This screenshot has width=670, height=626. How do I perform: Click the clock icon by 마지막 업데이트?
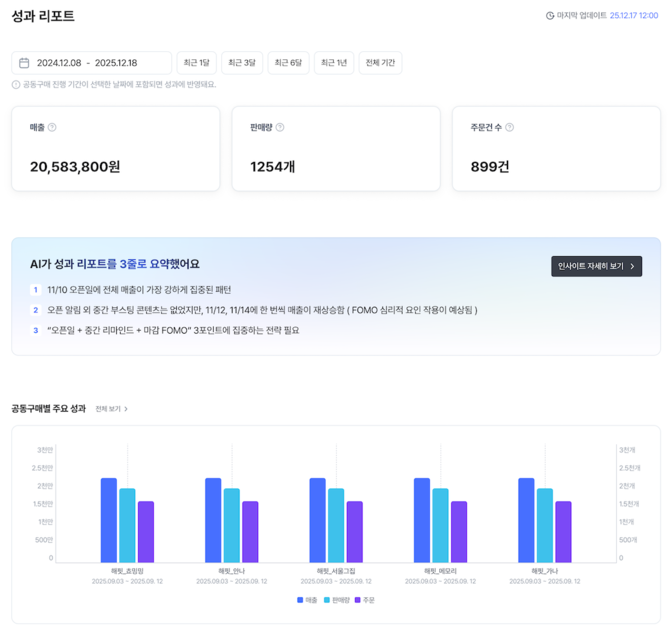click(x=549, y=16)
